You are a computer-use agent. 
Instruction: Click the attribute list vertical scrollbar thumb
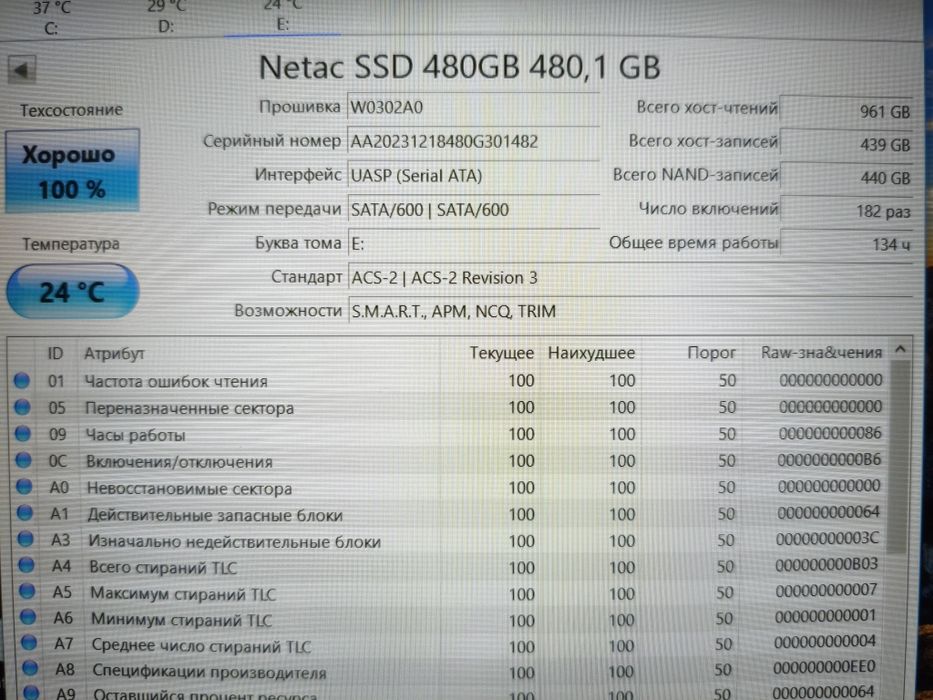(900, 455)
